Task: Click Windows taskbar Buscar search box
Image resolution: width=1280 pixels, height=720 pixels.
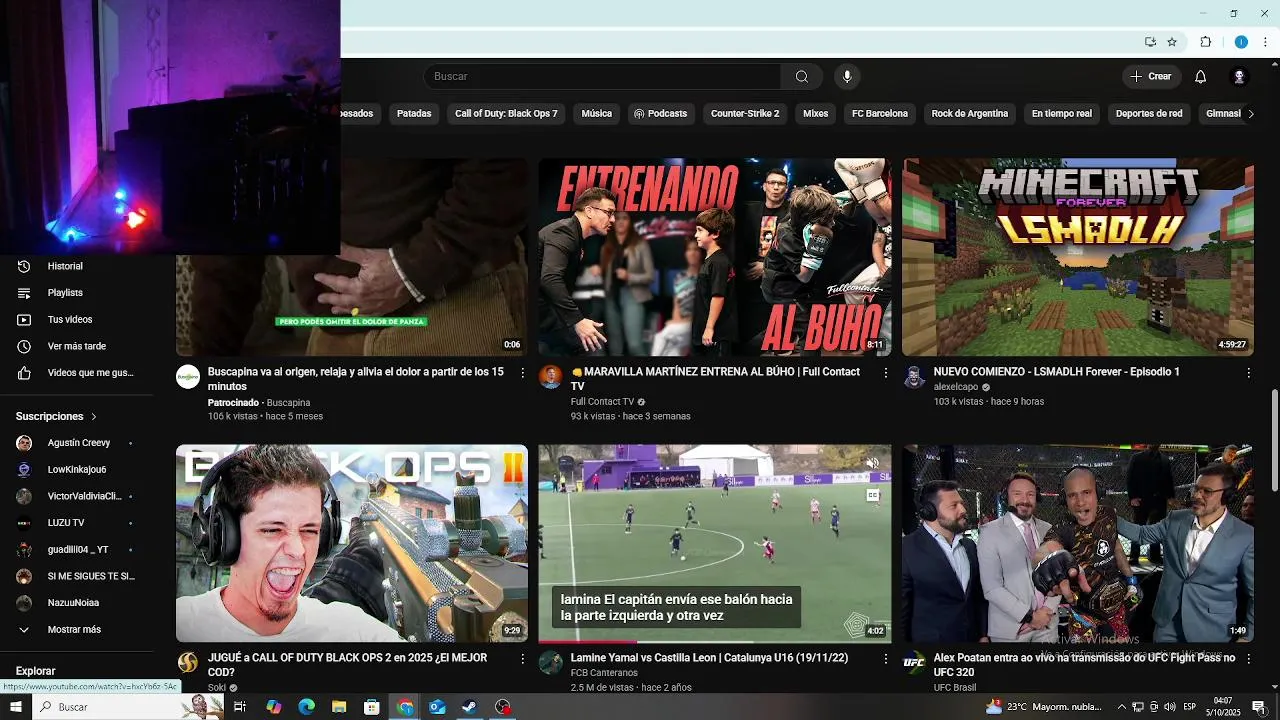Action: point(127,707)
